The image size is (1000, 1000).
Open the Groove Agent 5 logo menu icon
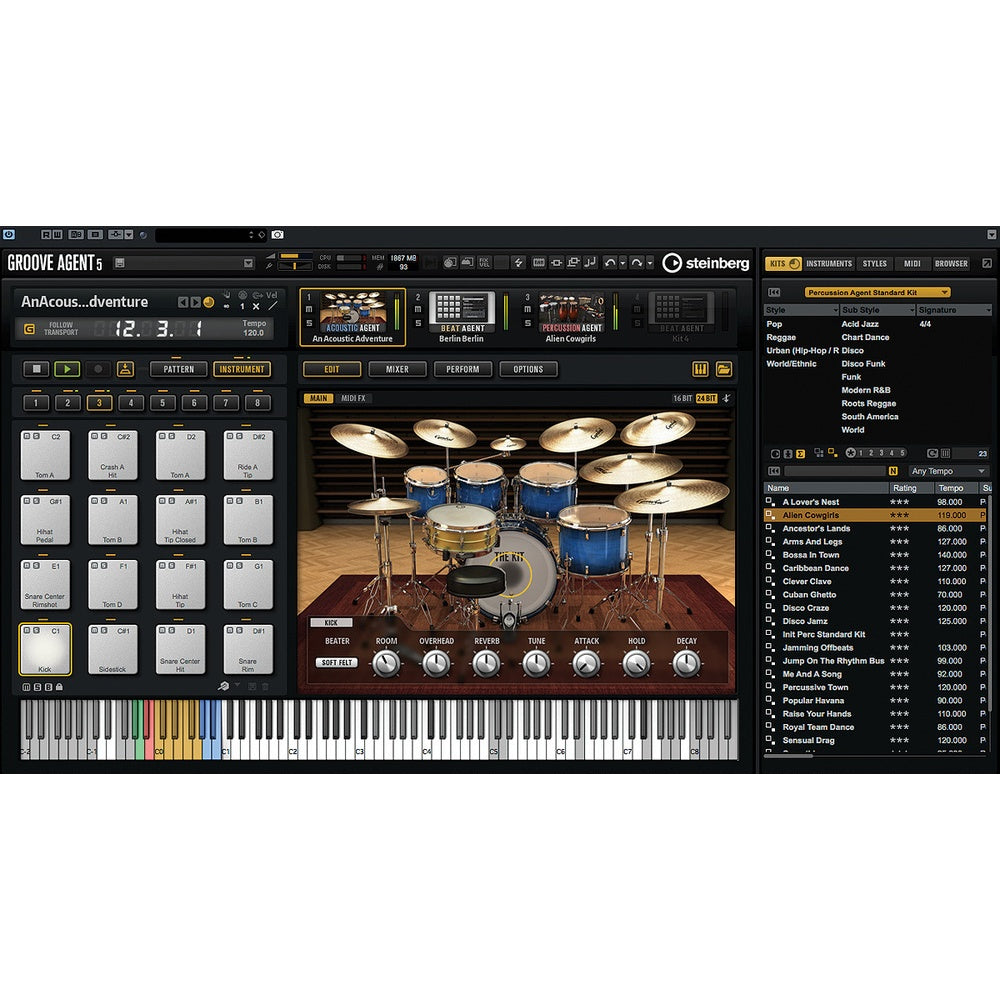coord(117,263)
